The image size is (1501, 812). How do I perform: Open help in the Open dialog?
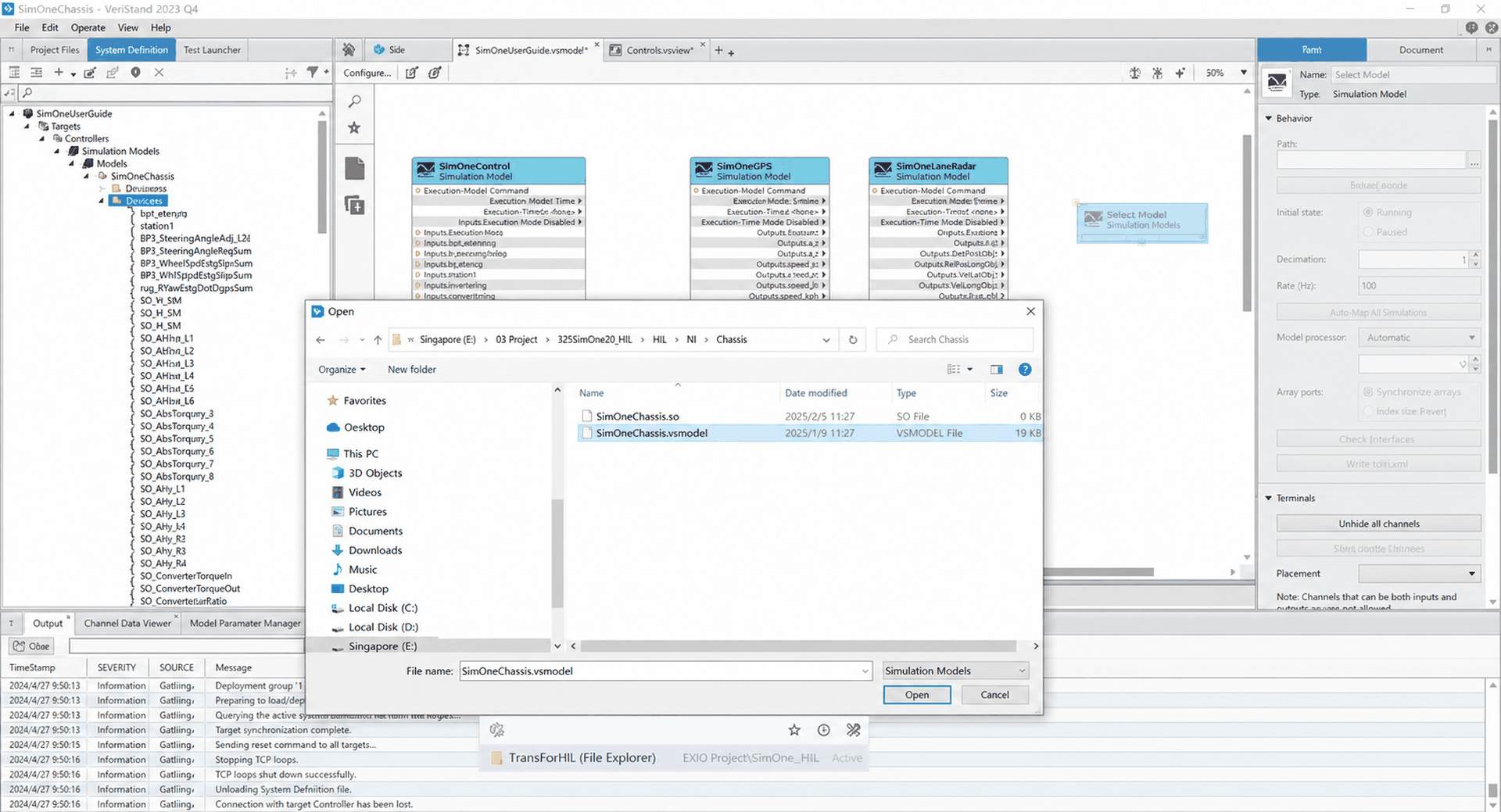tap(1025, 370)
